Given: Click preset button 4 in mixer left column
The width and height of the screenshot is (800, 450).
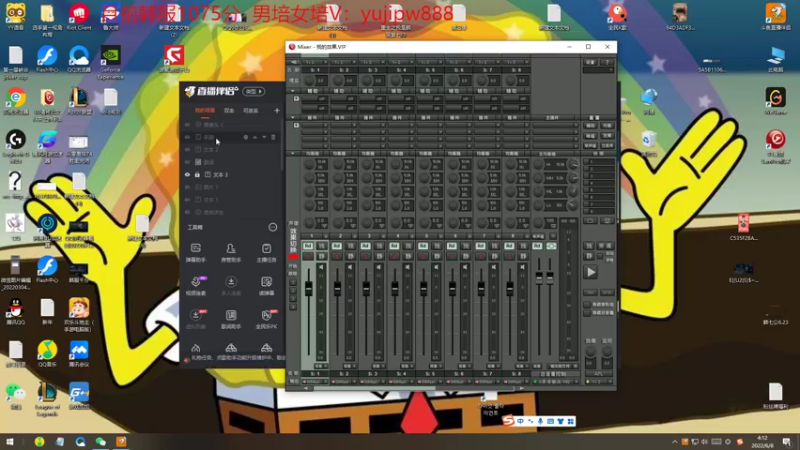Looking at the screenshot, I should pyautogui.click(x=293, y=307).
